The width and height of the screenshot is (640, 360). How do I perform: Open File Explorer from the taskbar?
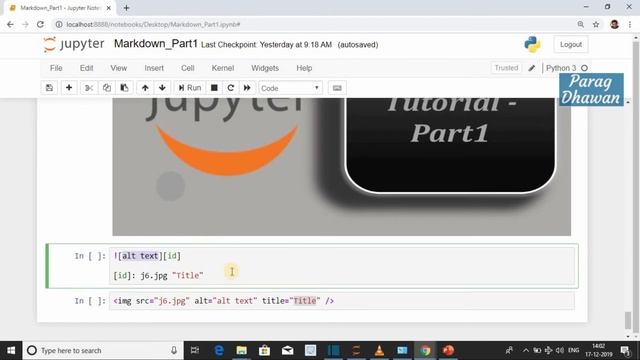[242, 350]
